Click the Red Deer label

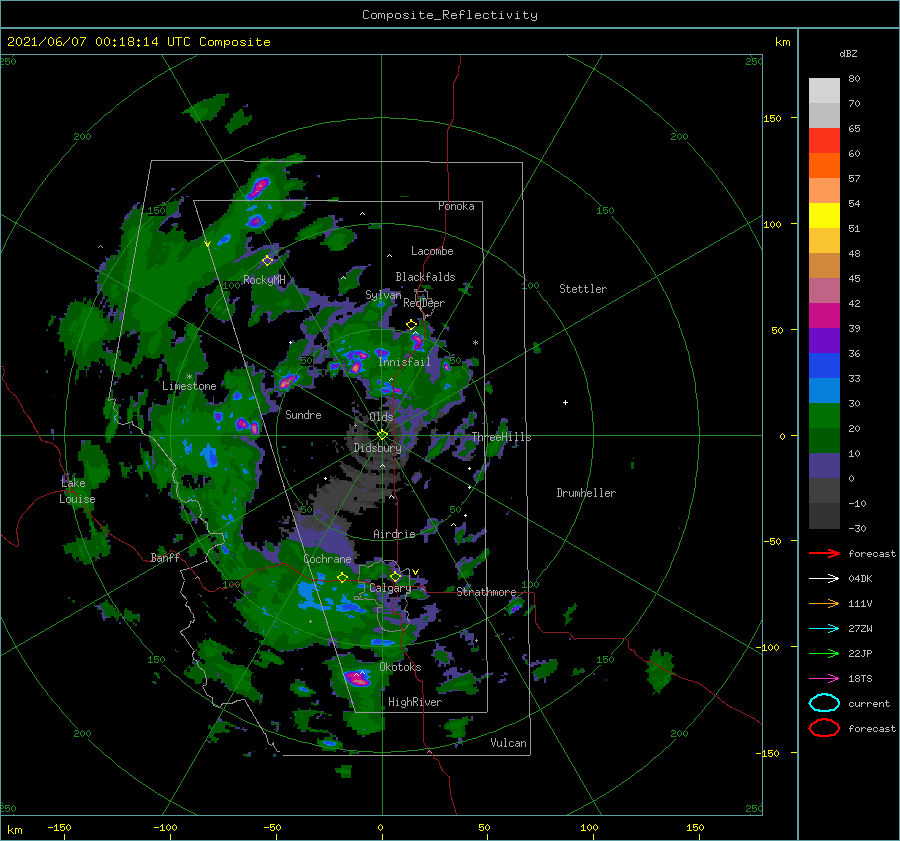pyautogui.click(x=424, y=303)
